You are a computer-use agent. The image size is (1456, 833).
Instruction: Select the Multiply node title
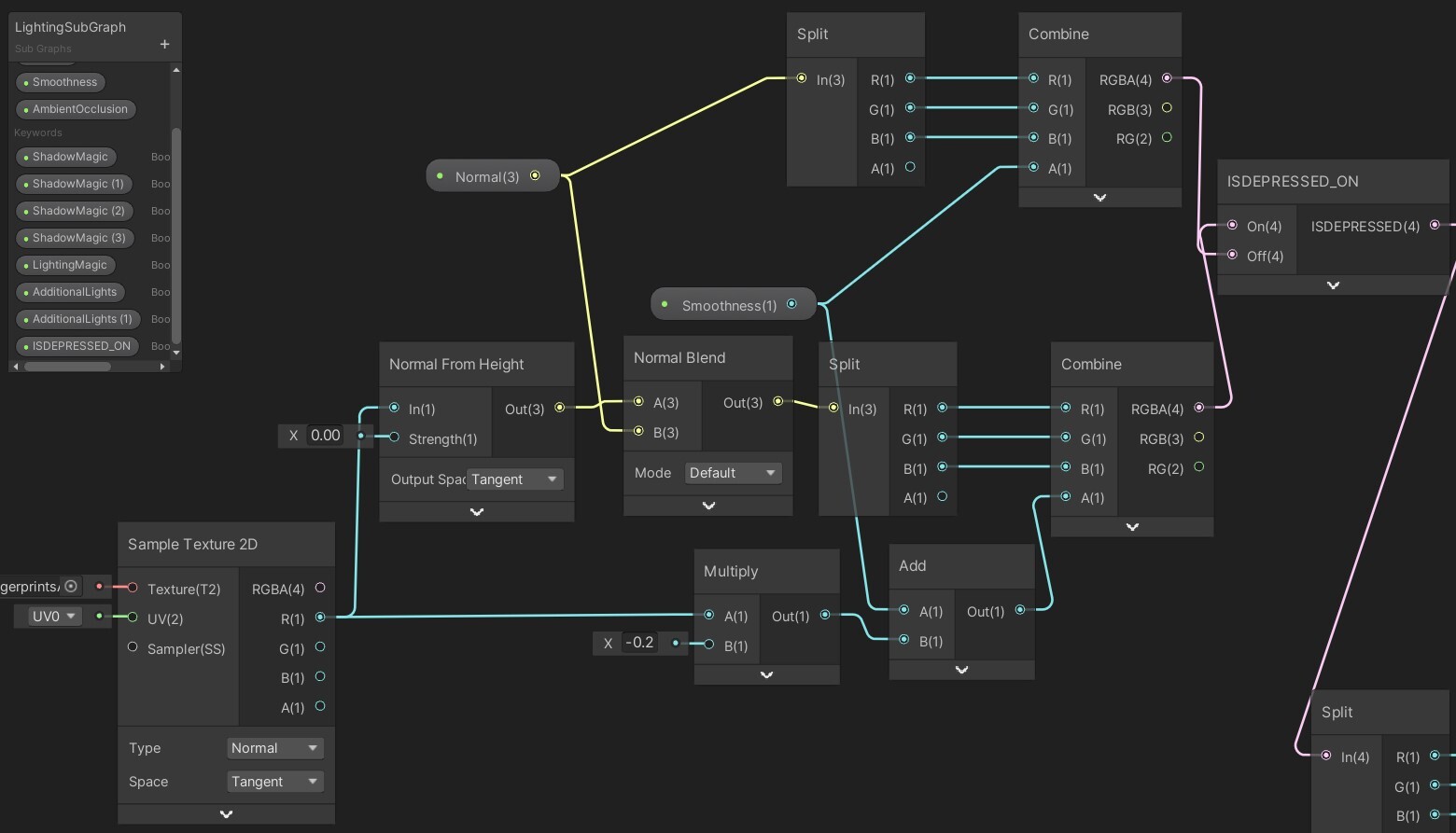pyautogui.click(x=731, y=571)
